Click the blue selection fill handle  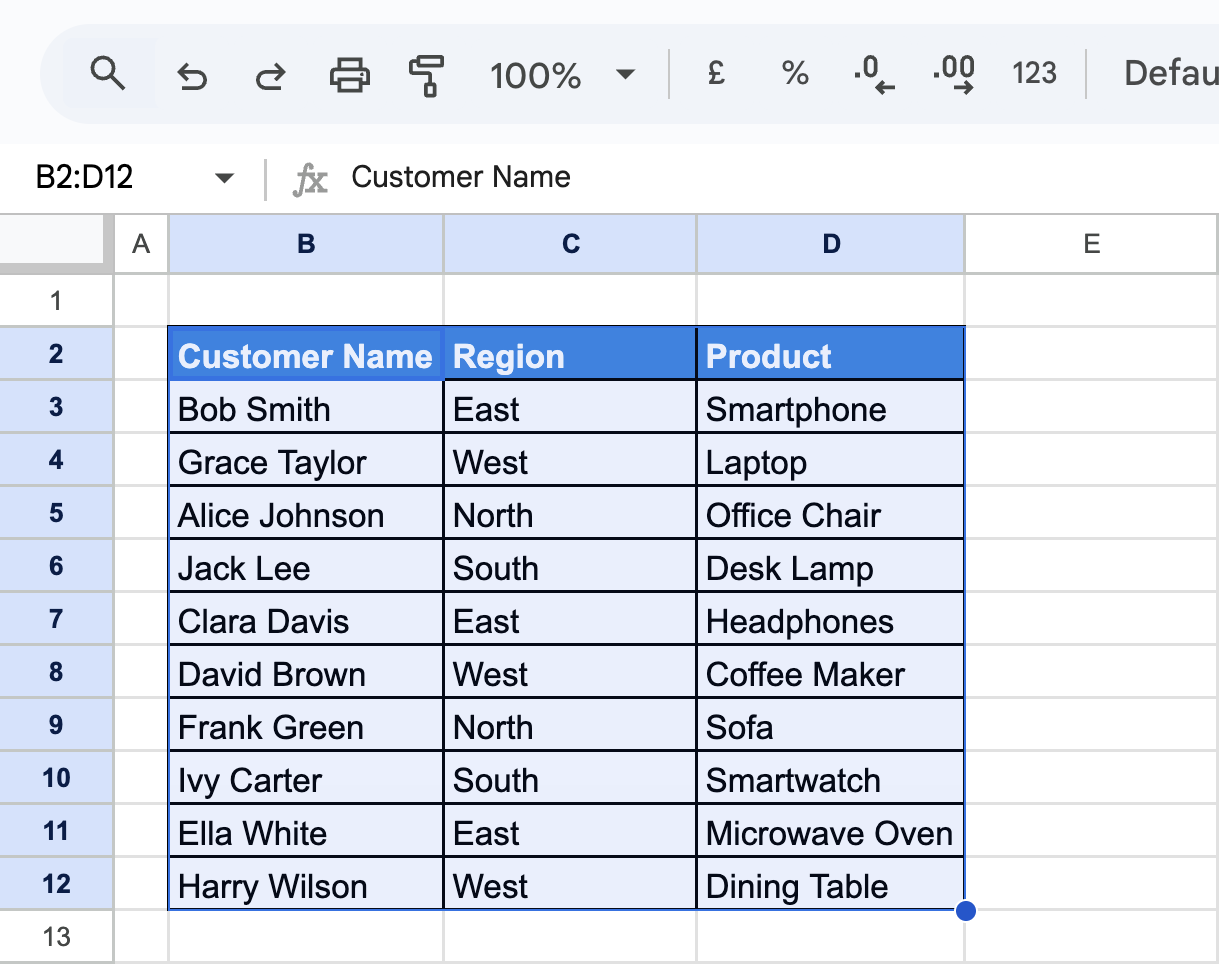(966, 911)
